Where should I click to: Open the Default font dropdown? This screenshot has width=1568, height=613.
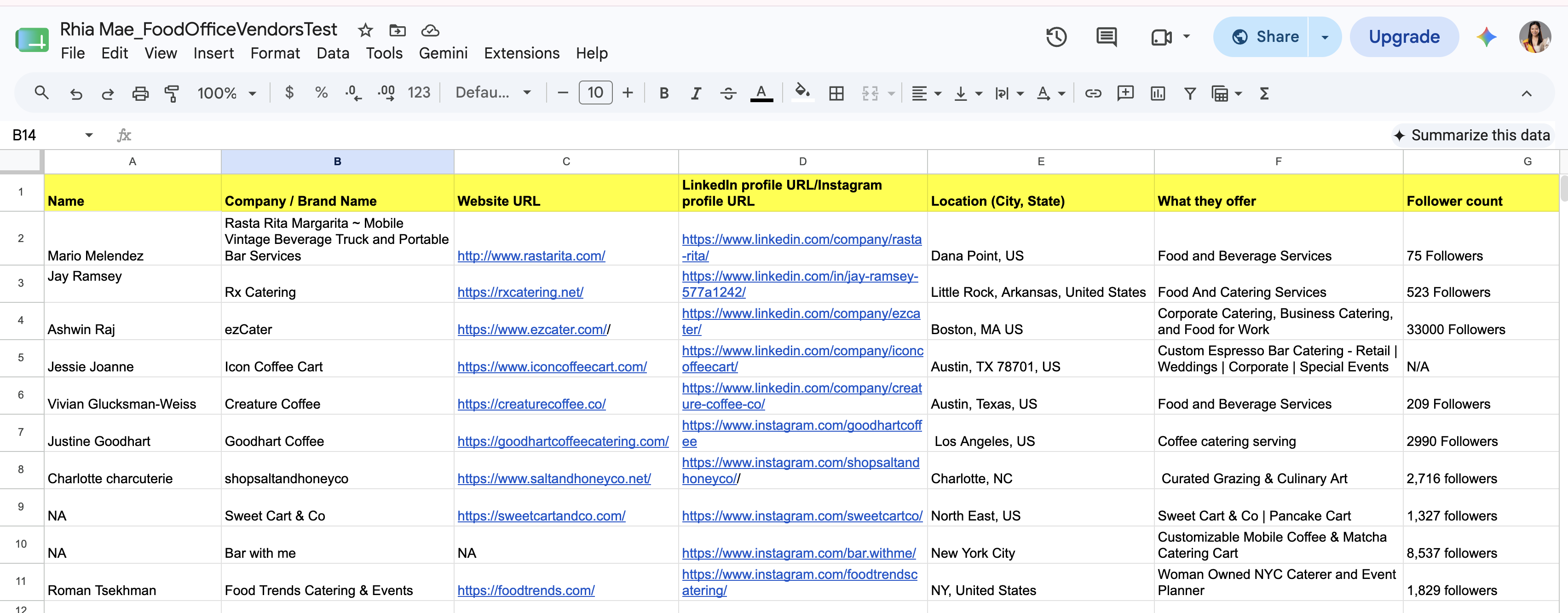(493, 93)
